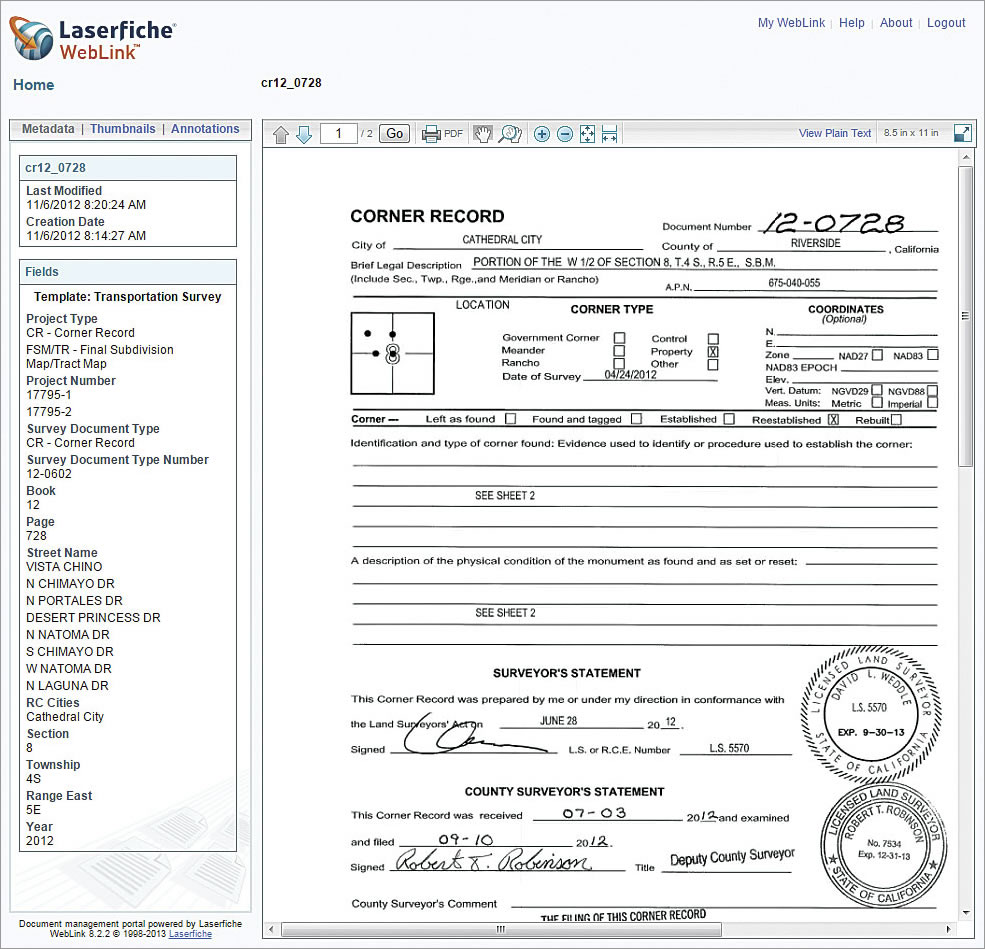This screenshot has height=949, width=985.
Task: Go to Home
Action: (33, 85)
